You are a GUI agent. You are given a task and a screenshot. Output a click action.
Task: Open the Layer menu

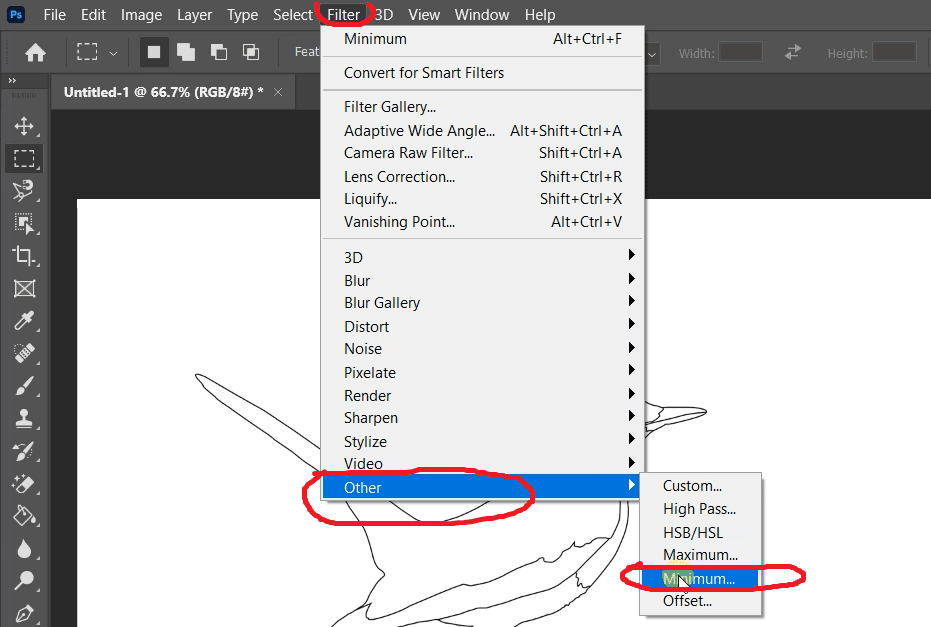click(x=194, y=15)
